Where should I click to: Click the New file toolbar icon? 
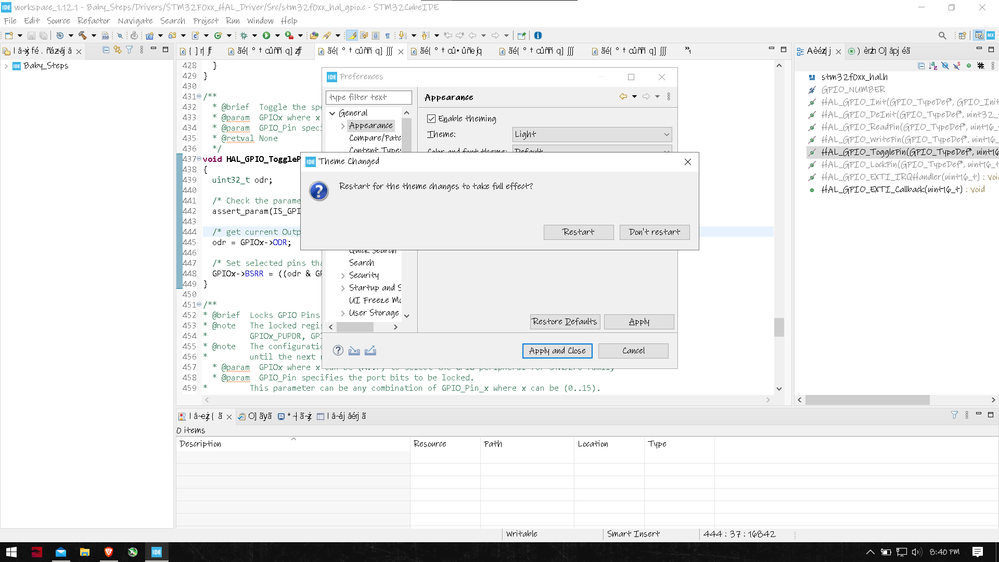pos(9,36)
